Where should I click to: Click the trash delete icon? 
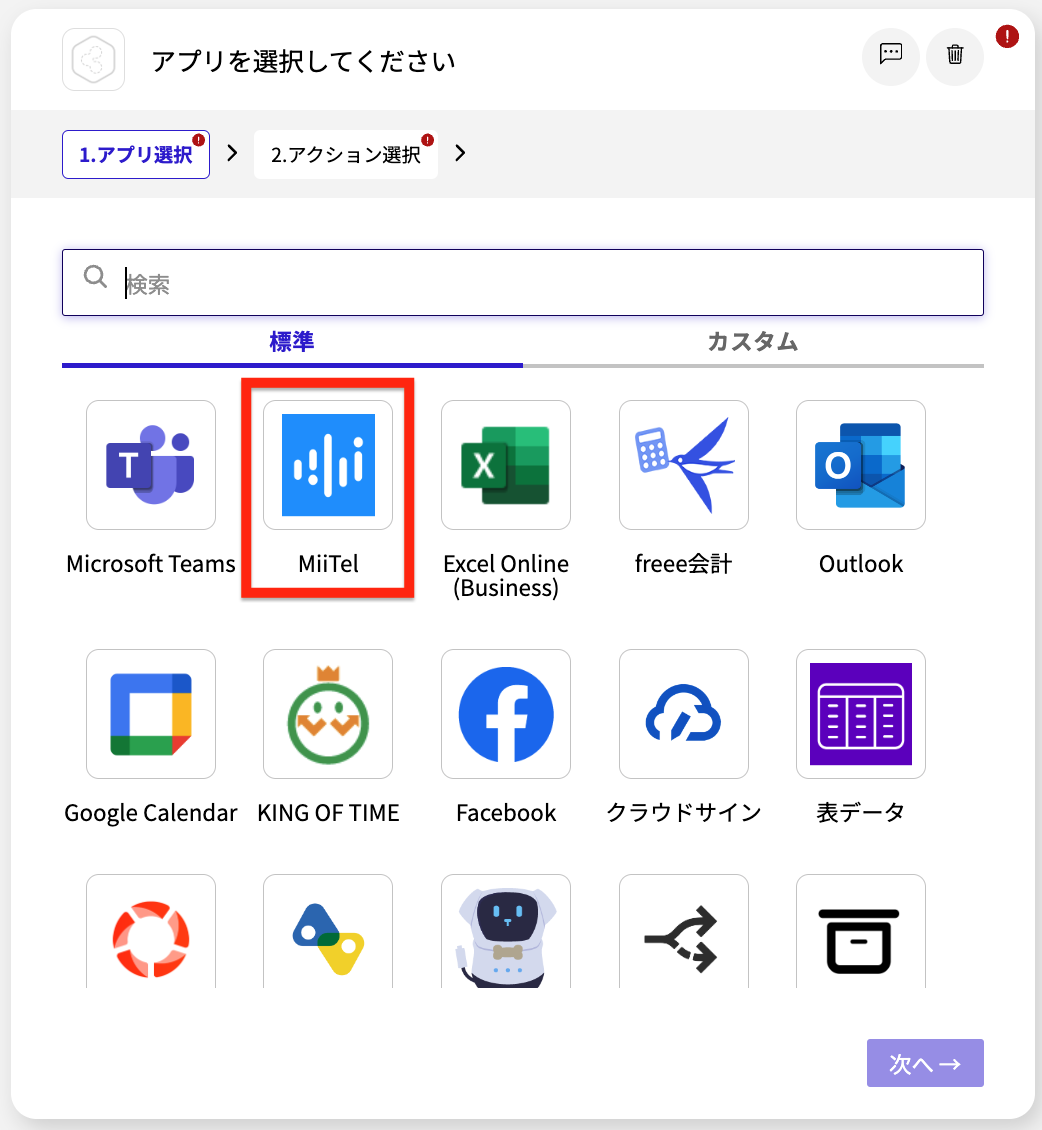(x=955, y=55)
